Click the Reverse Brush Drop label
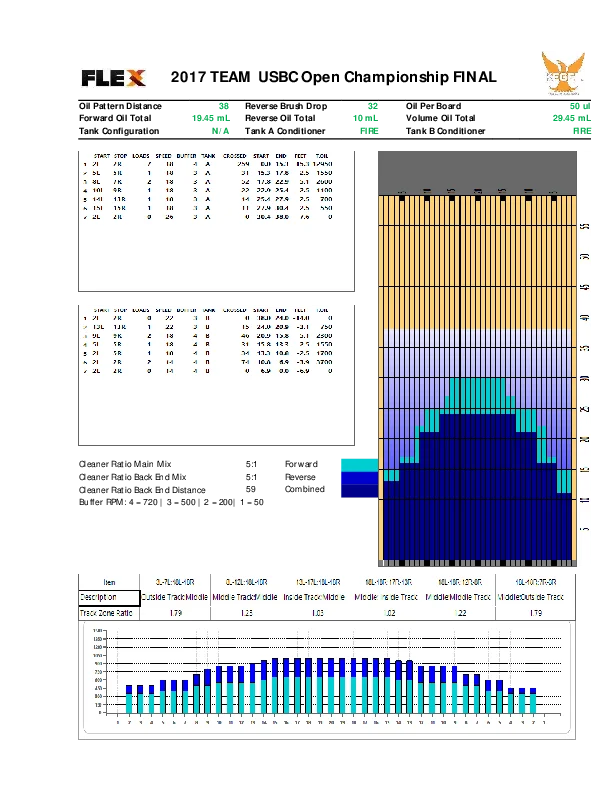 (286, 106)
